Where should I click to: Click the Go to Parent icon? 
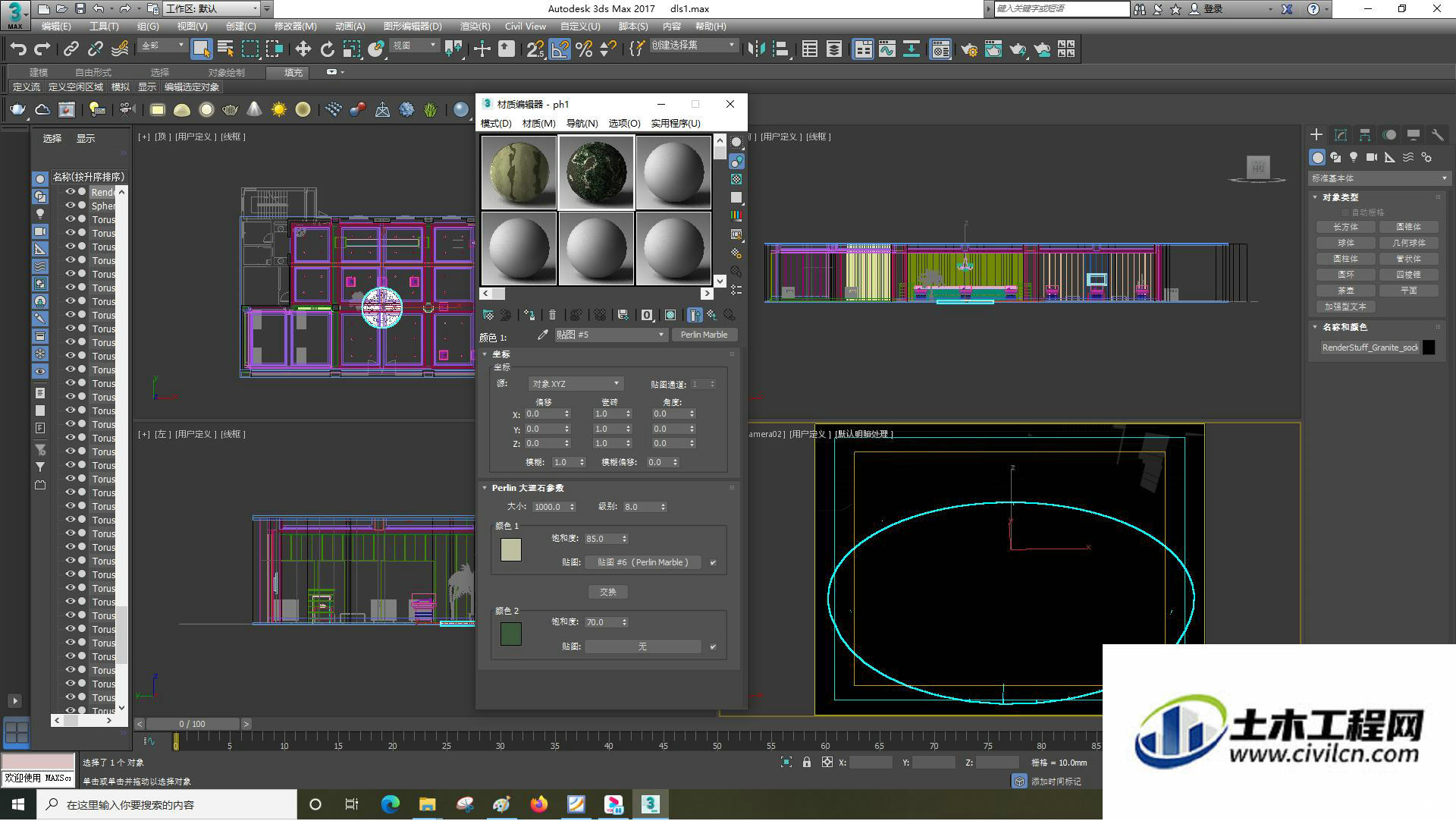point(712,315)
